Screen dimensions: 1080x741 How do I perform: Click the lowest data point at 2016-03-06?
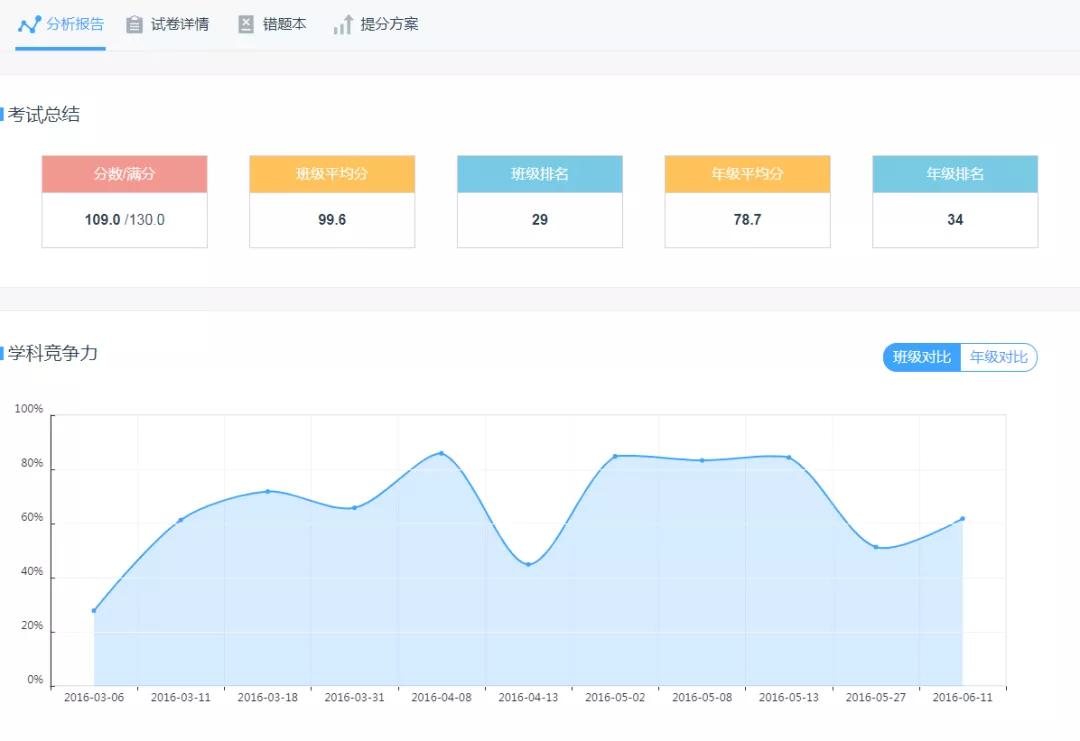pyautogui.click(x=94, y=610)
